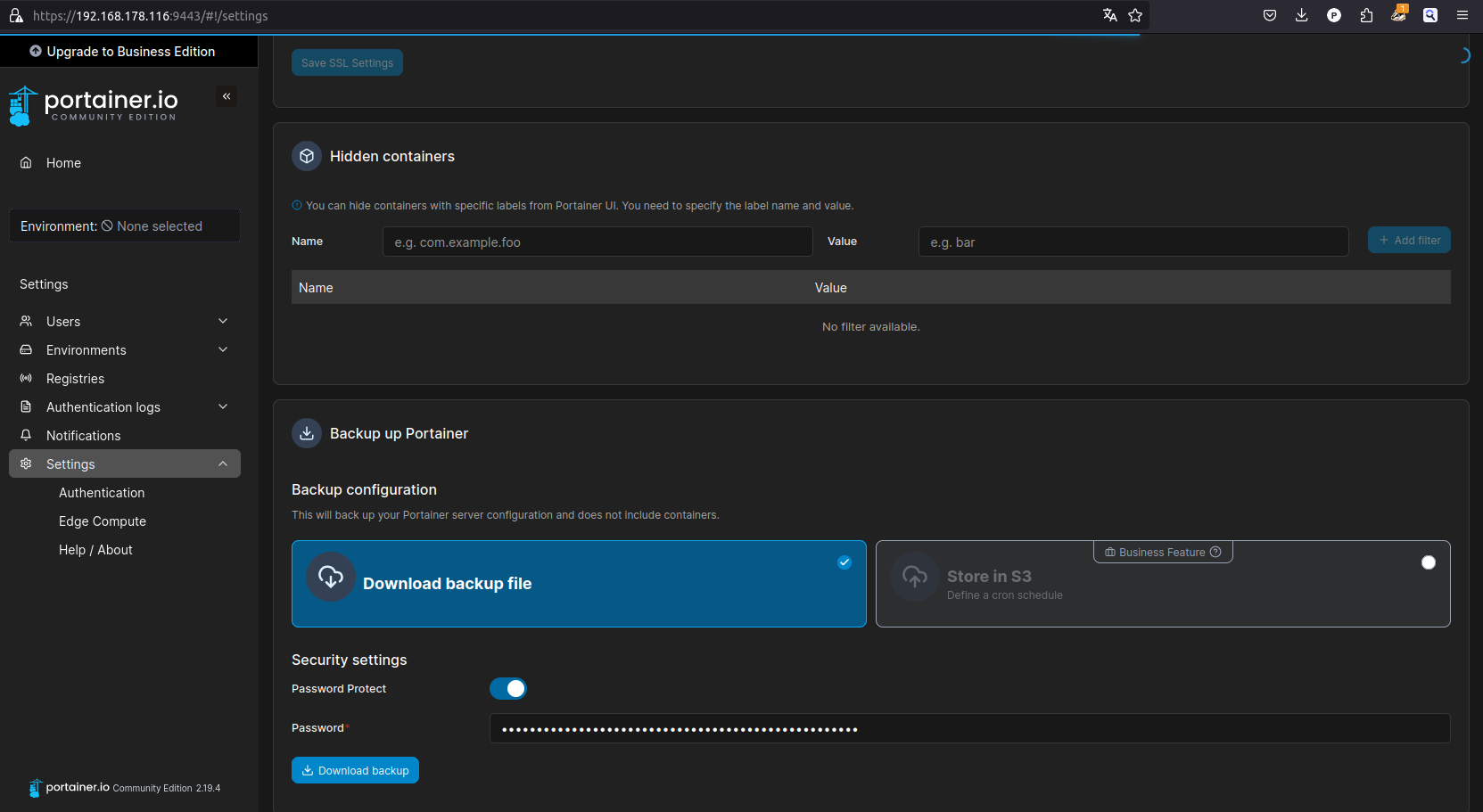Select the Store in S3 radio option
The height and width of the screenshot is (812, 1483).
(1429, 562)
